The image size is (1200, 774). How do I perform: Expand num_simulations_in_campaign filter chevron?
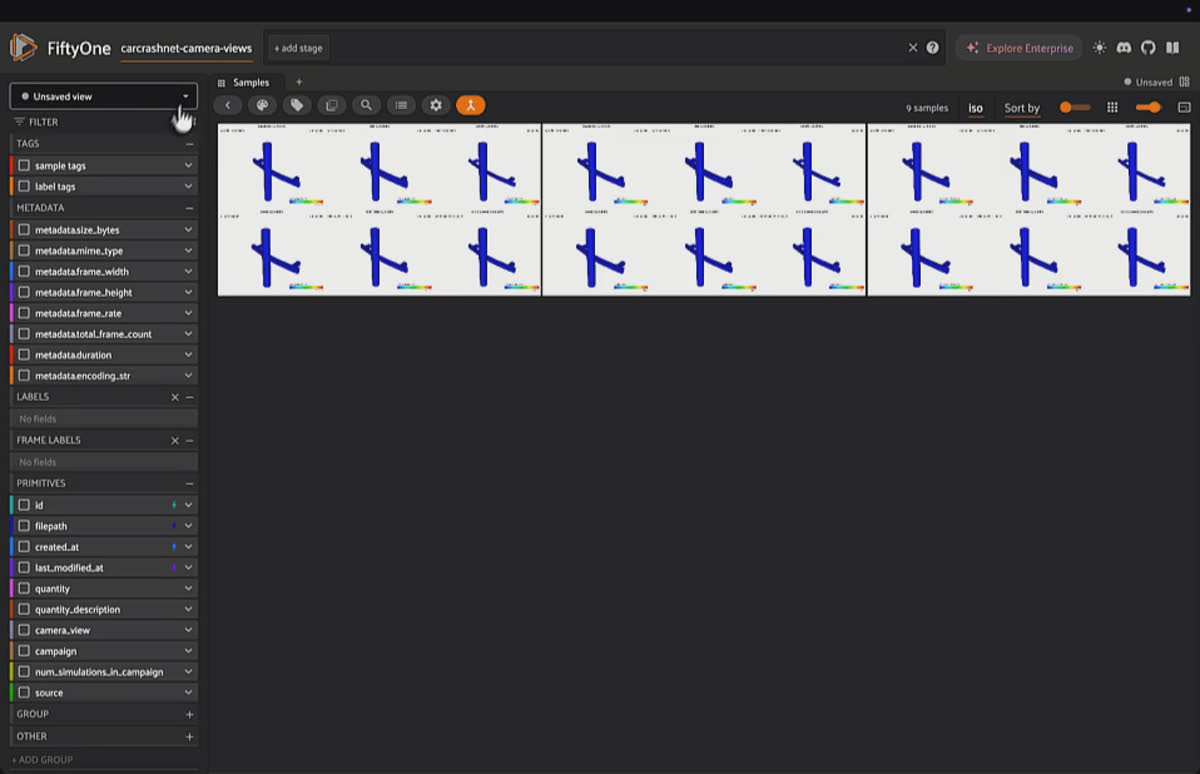click(188, 672)
